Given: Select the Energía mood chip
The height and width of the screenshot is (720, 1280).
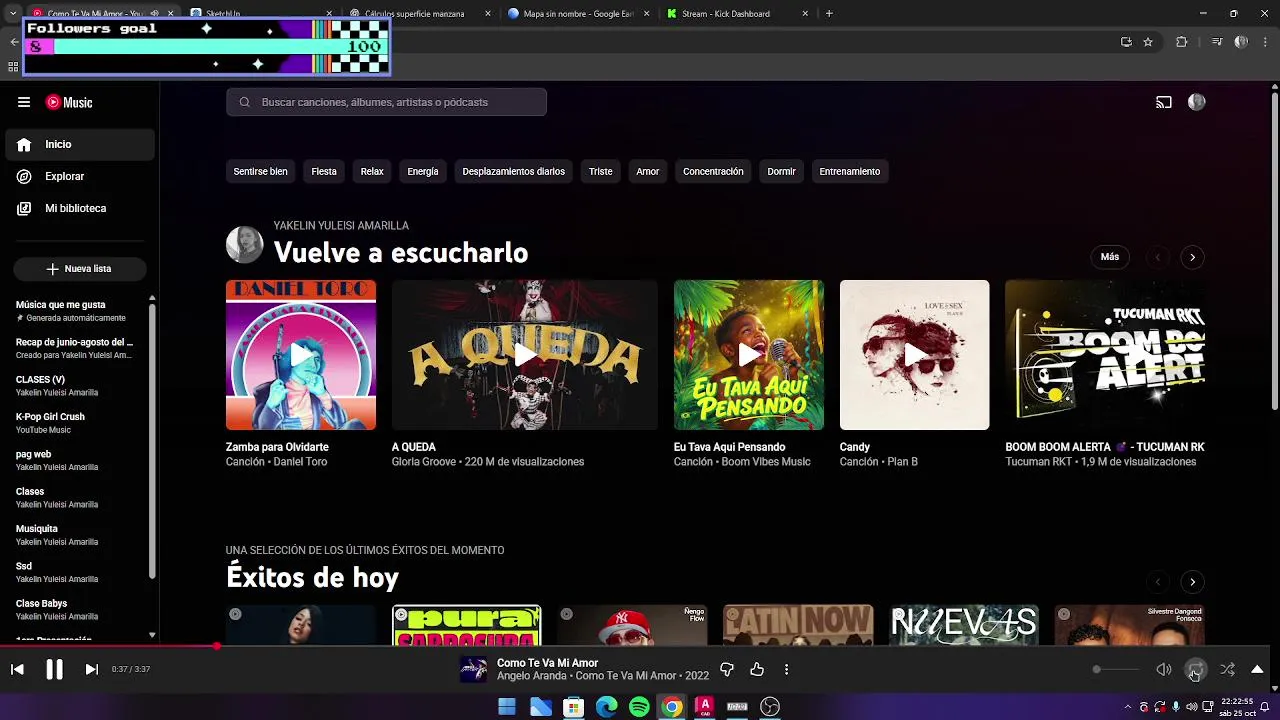Looking at the screenshot, I should pos(423,172).
